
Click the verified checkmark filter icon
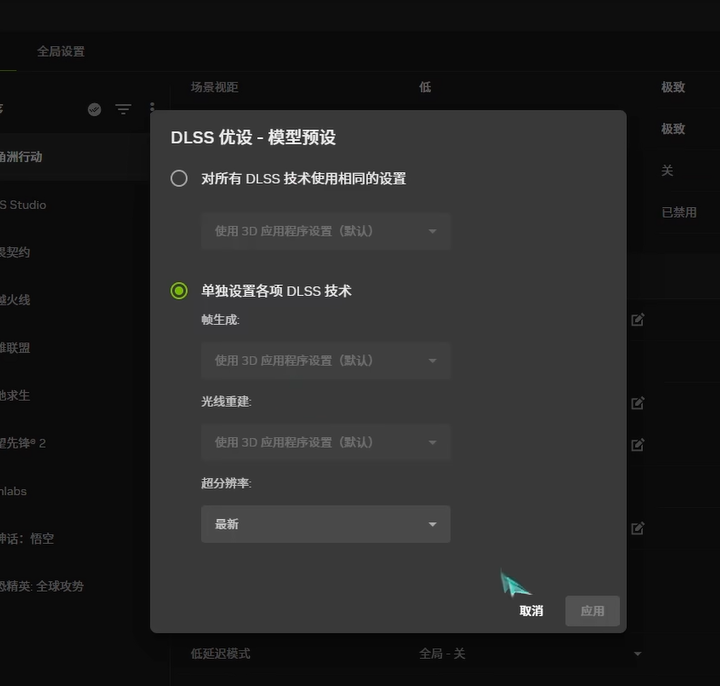click(95, 109)
